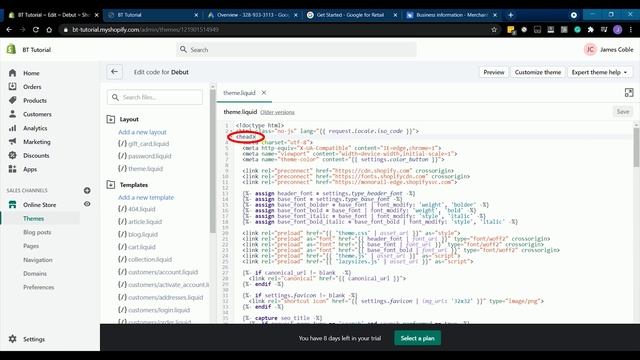Focus the top Search bar
The width and height of the screenshot is (640, 360).
pos(296,49)
